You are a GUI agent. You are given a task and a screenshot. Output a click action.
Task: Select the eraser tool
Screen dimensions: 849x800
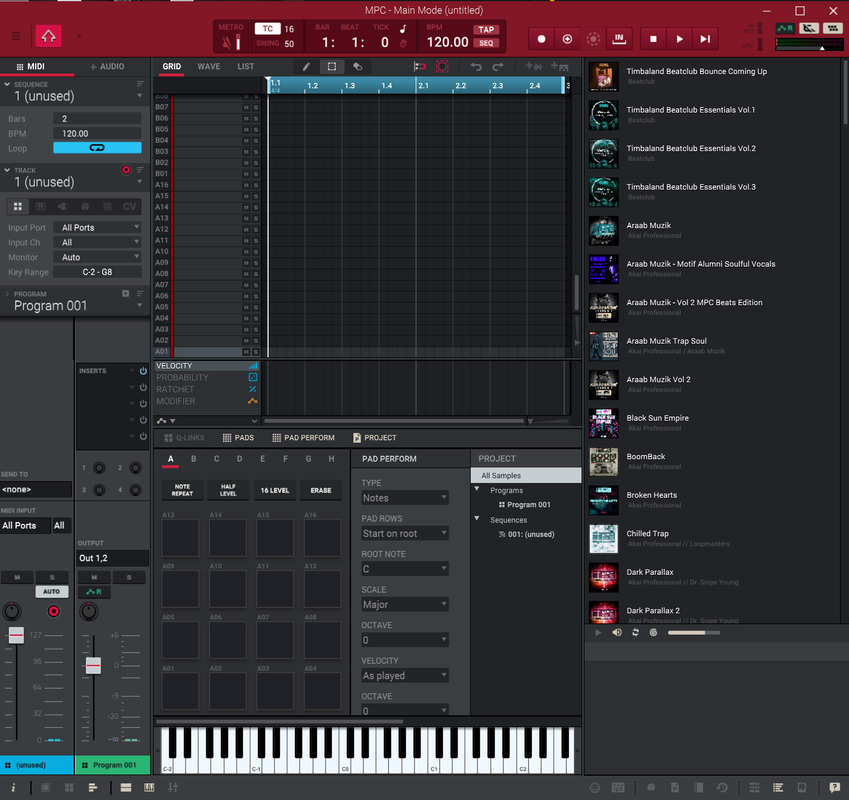click(x=357, y=67)
